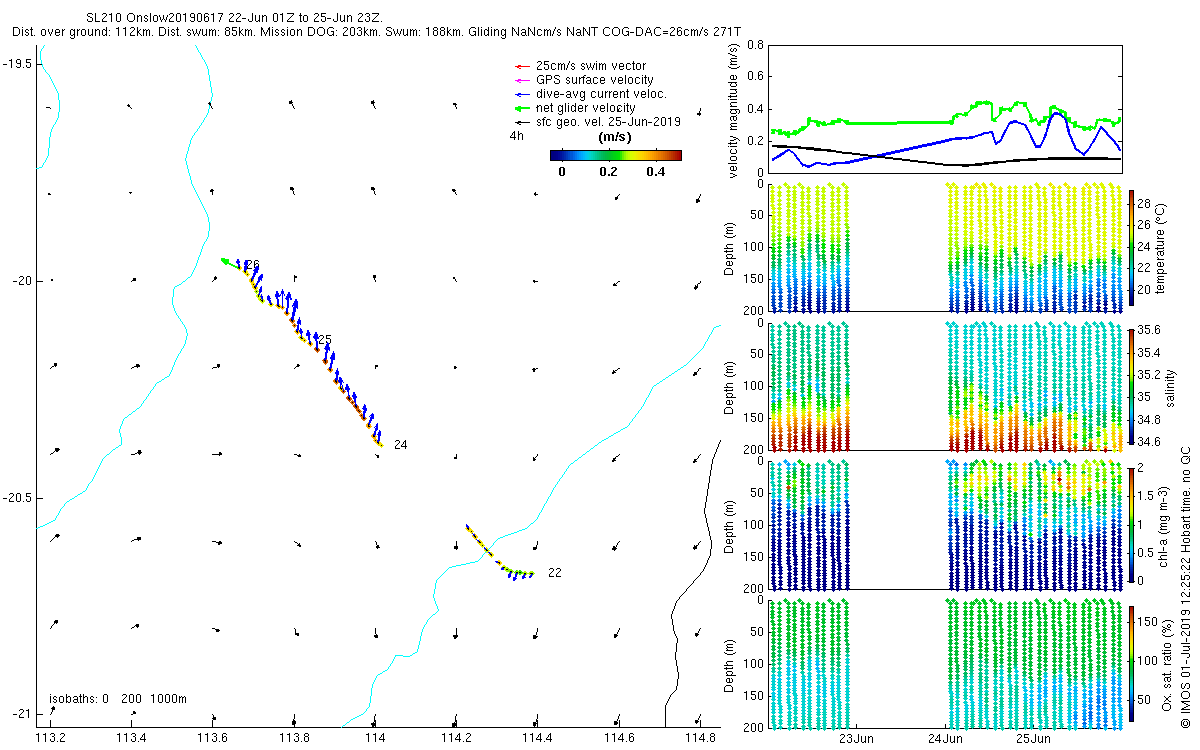Click the 'velocity magnitude (m/s)' axis label
The width and height of the screenshot is (1200, 750).
[x=734, y=110]
